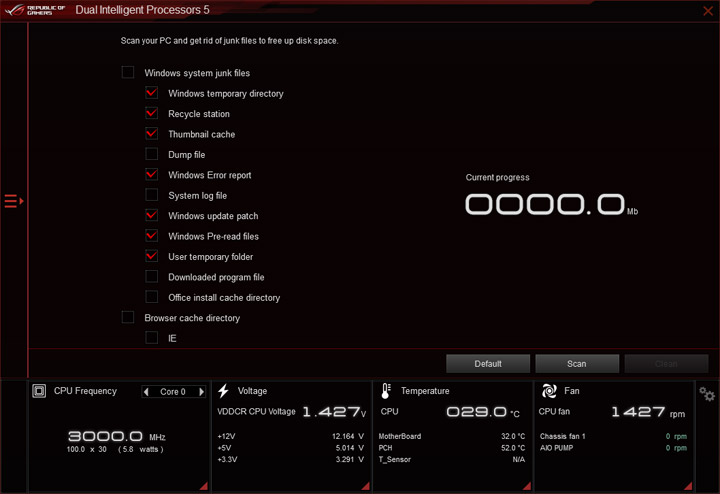Select previous core with left arrow
This screenshot has width=720, height=494.
146,392
